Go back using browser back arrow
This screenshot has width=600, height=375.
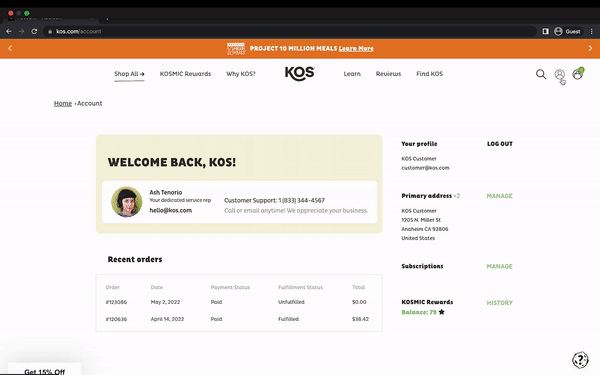[x=9, y=31]
